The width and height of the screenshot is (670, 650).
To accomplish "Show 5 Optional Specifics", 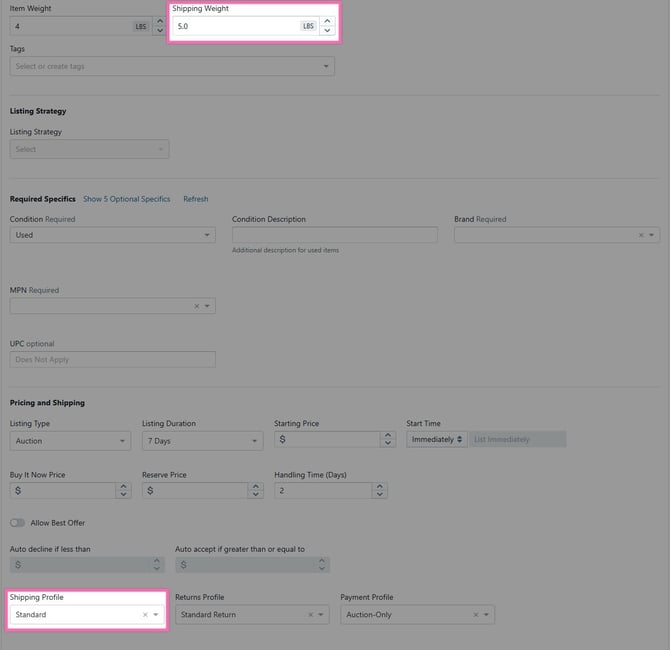I will 126,199.
